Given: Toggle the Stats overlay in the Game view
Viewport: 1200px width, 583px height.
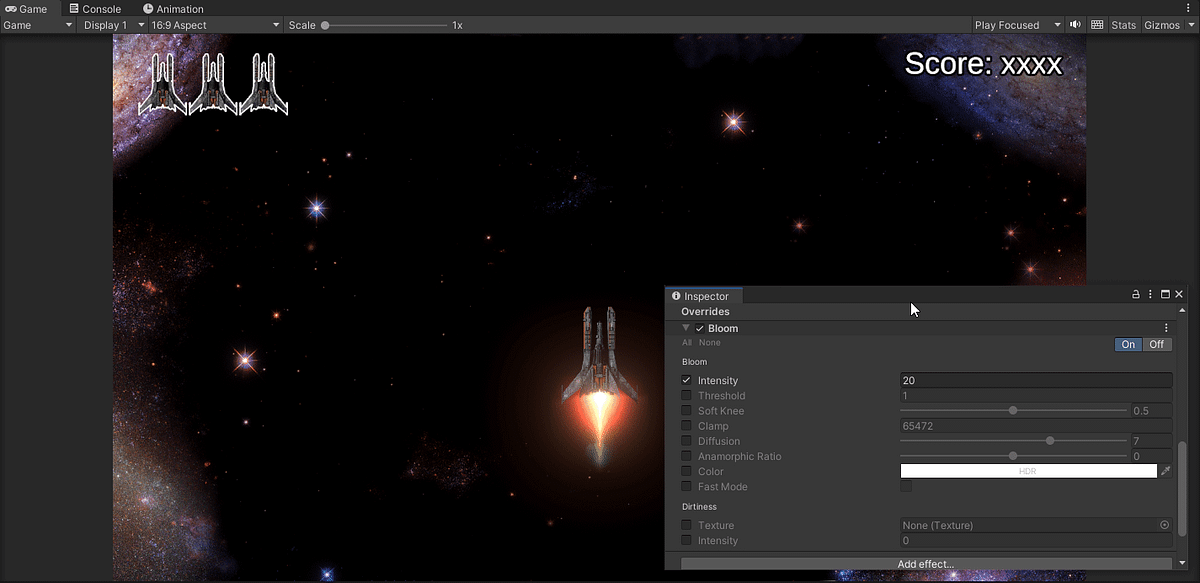Looking at the screenshot, I should pos(1123,25).
